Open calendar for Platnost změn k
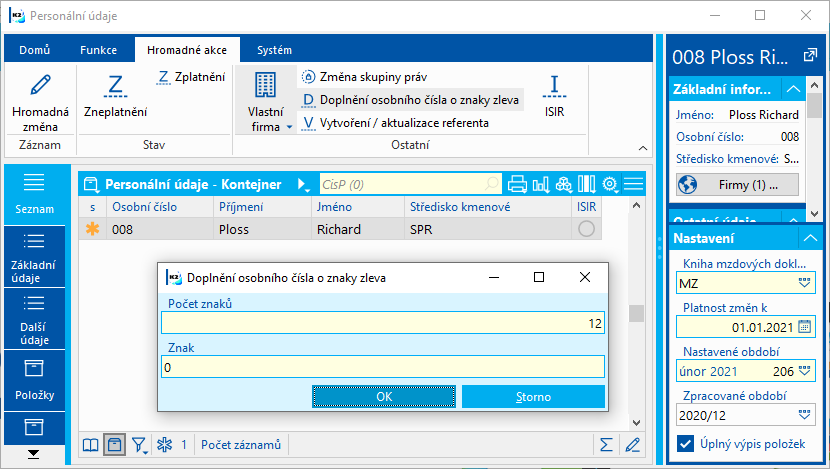The image size is (830, 469). [x=804, y=327]
